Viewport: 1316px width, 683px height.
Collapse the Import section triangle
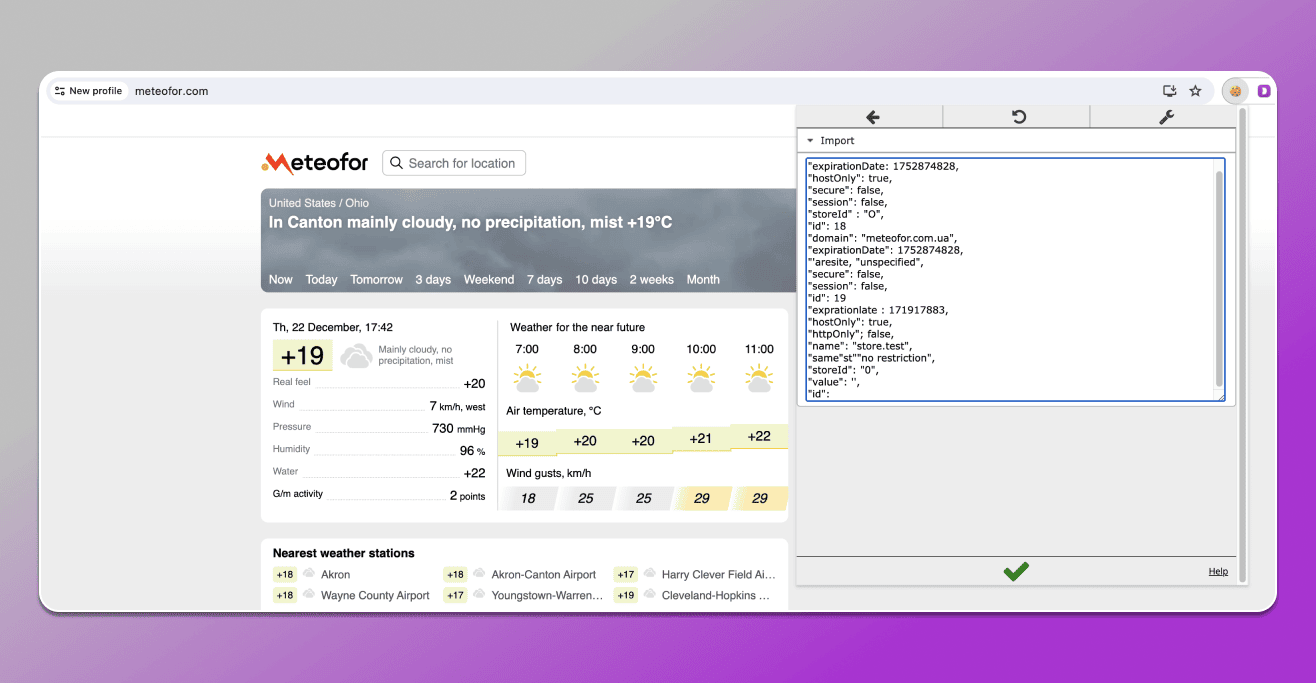click(x=810, y=141)
